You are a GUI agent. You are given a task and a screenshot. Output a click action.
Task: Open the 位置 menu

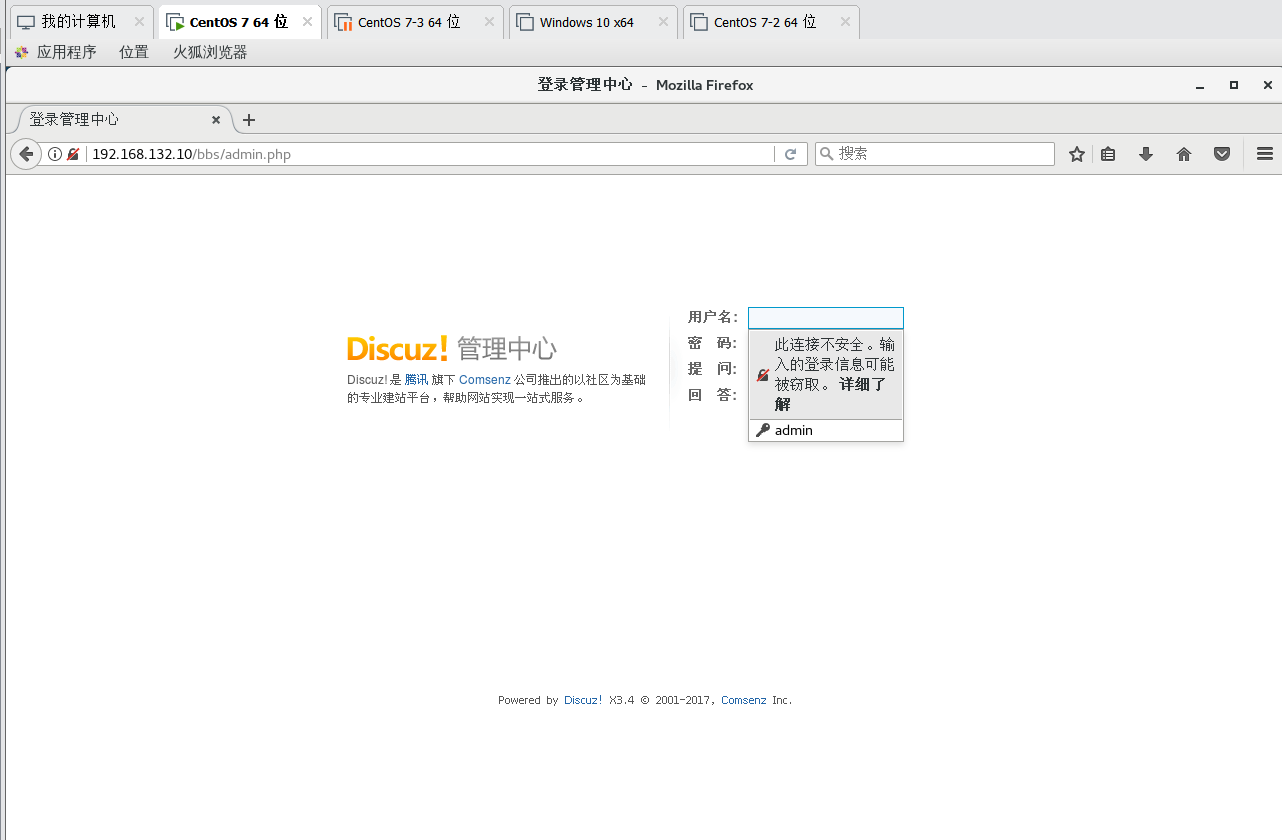tap(134, 52)
